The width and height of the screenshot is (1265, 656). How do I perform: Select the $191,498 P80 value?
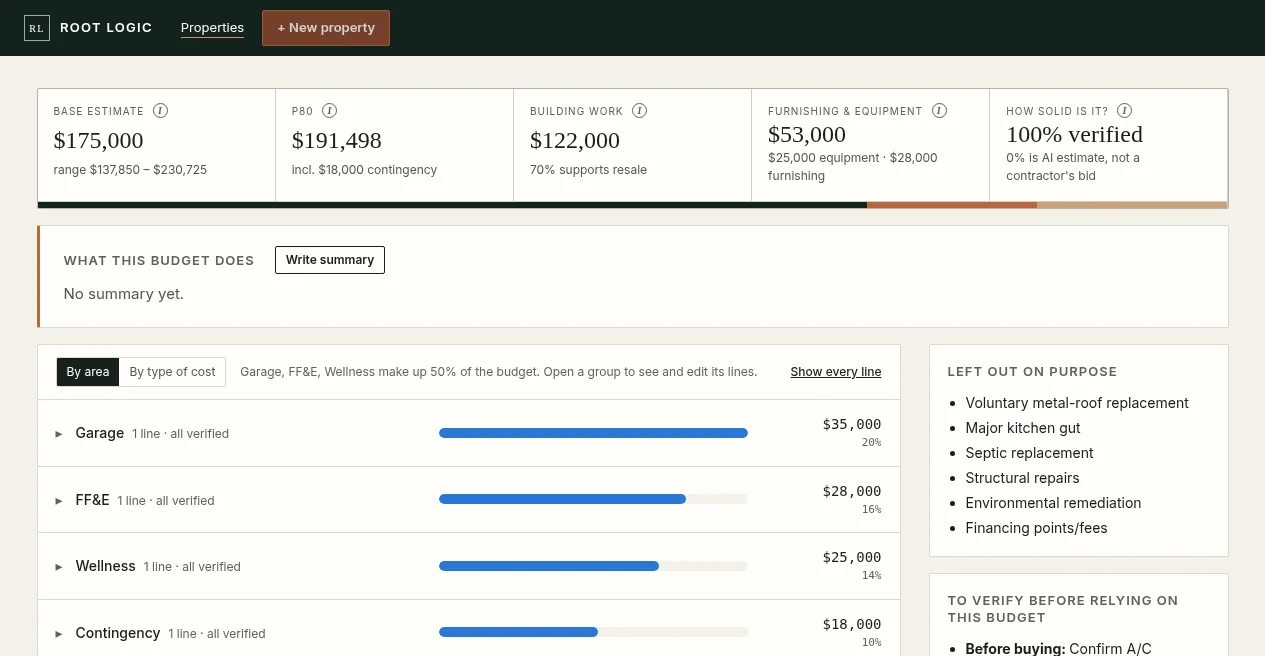pos(337,141)
